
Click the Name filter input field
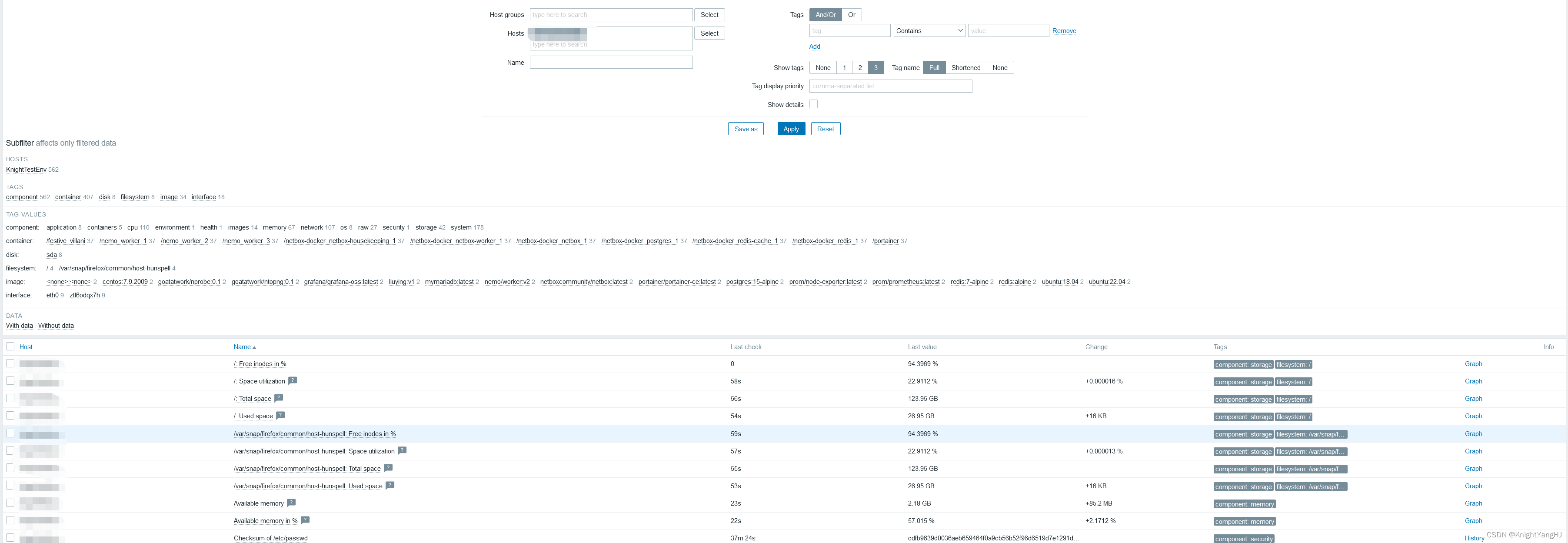click(x=610, y=61)
